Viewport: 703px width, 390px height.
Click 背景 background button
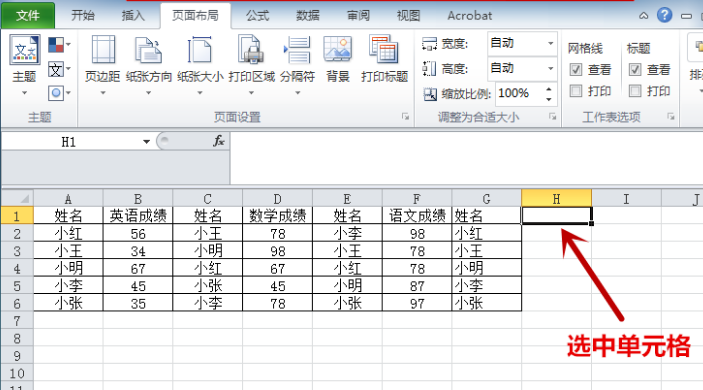click(x=338, y=58)
